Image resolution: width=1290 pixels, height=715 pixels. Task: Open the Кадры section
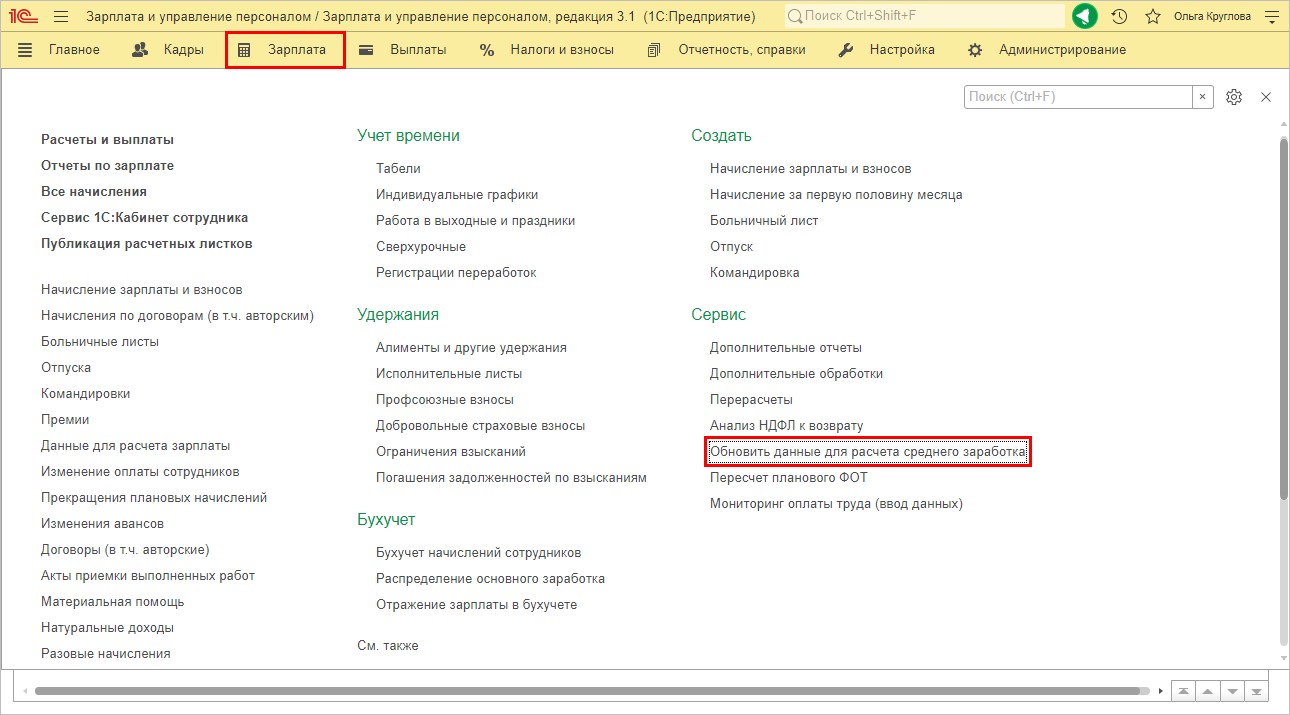coord(184,50)
